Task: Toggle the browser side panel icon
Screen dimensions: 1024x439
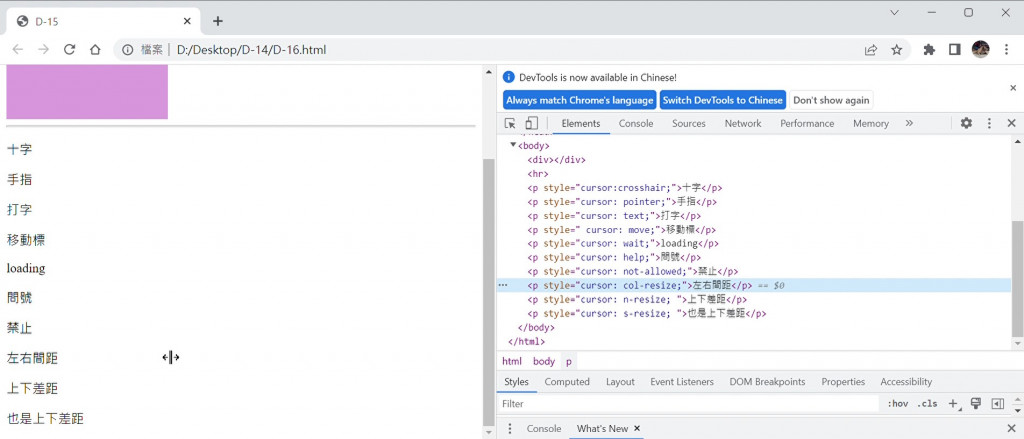Action: pos(955,50)
